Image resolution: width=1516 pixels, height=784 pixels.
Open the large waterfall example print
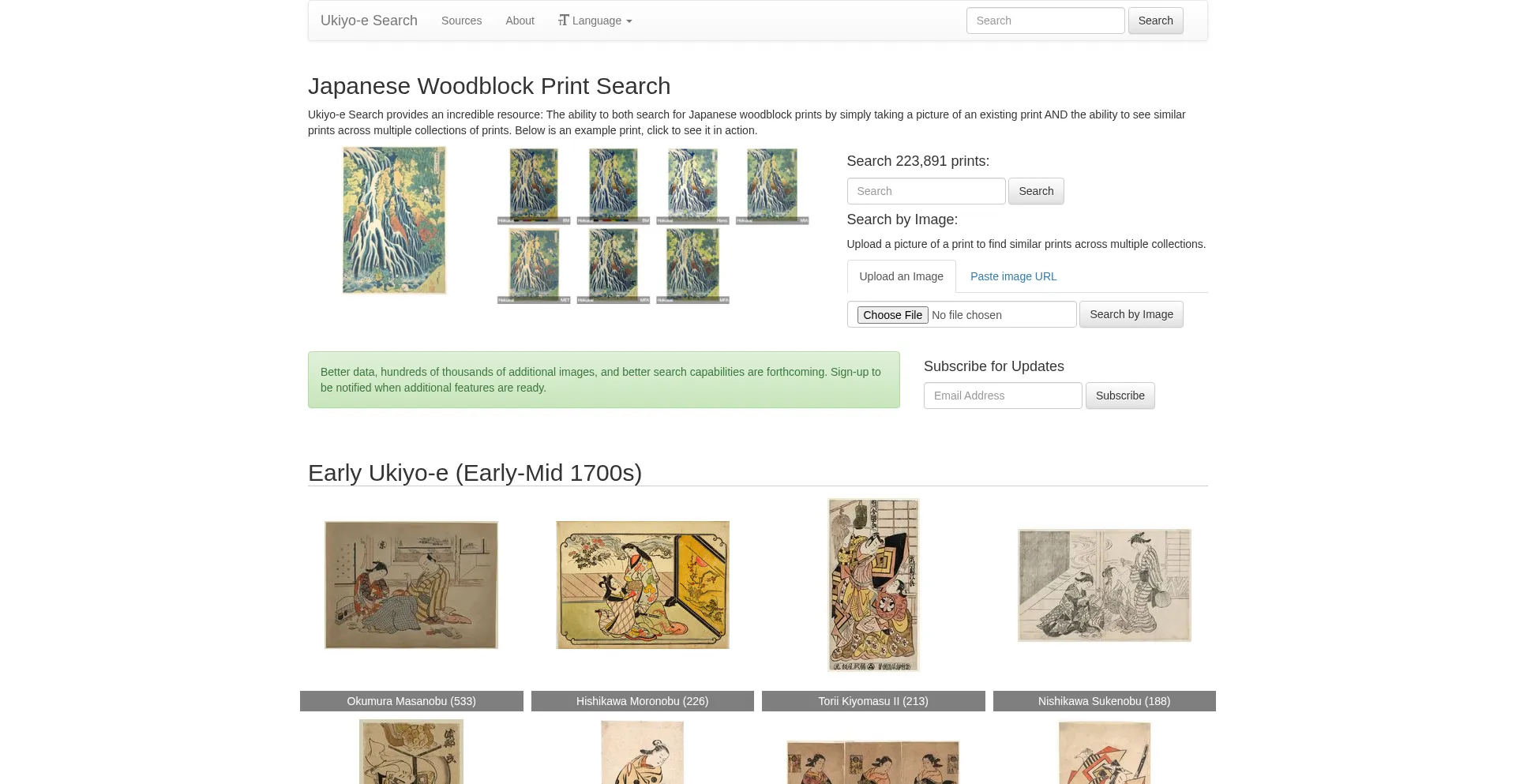point(394,220)
